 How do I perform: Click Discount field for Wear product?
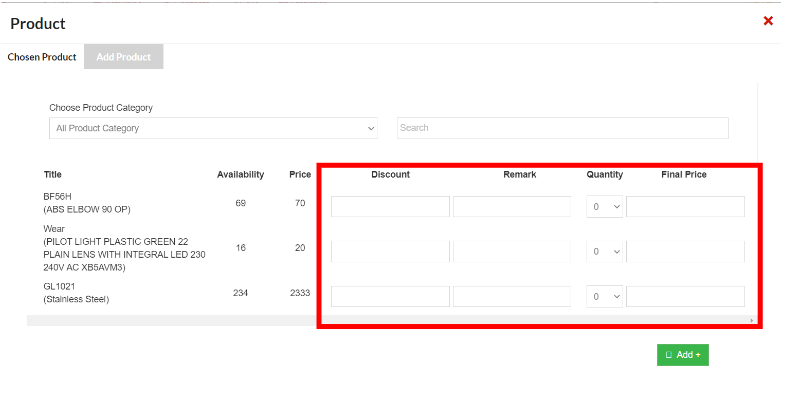(x=390, y=251)
